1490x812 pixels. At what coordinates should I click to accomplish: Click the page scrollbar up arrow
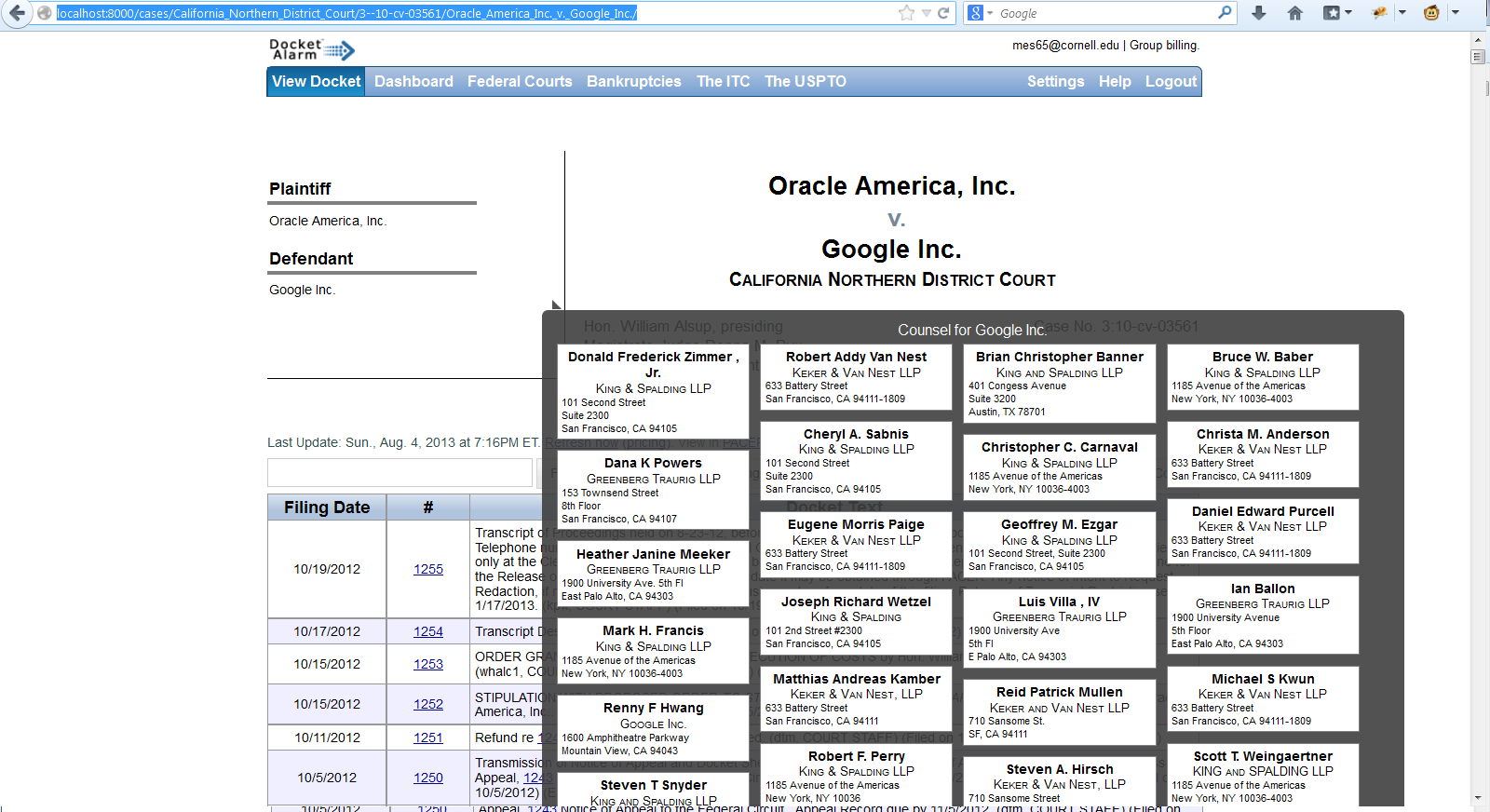point(1478,40)
